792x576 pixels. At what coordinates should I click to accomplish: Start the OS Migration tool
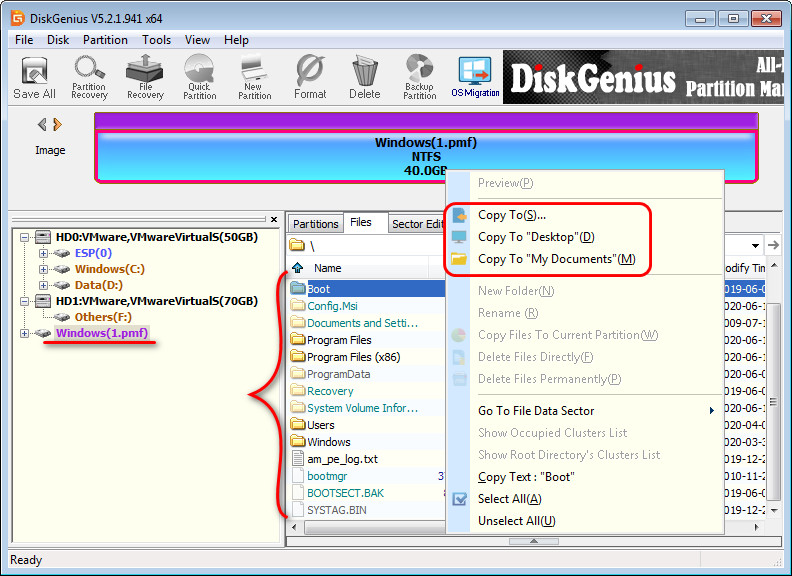[475, 77]
